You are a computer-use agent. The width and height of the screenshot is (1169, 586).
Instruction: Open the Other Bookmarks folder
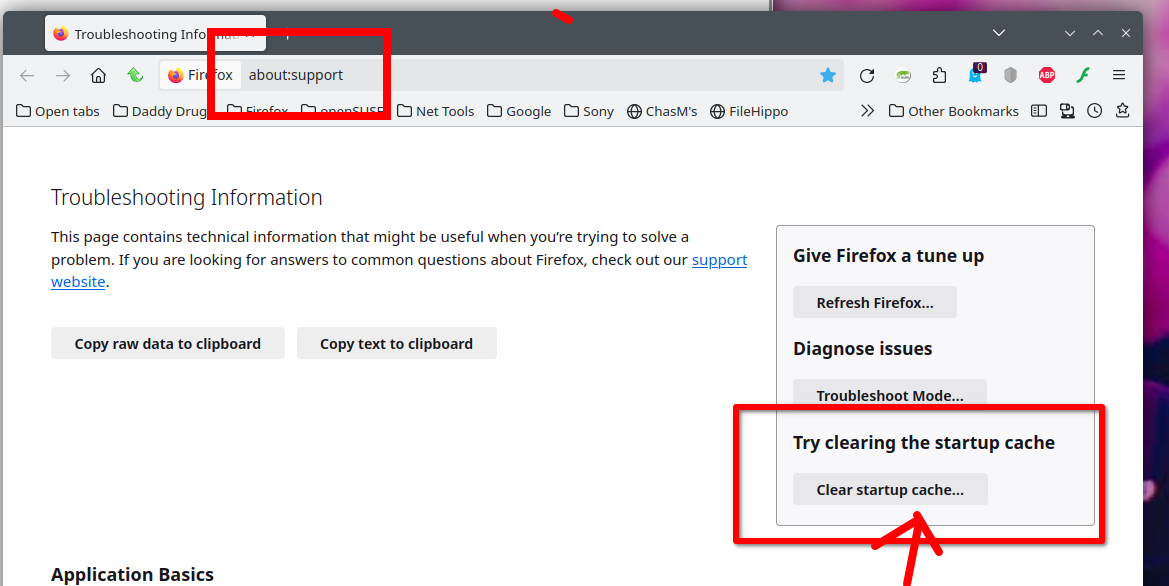[953, 111]
